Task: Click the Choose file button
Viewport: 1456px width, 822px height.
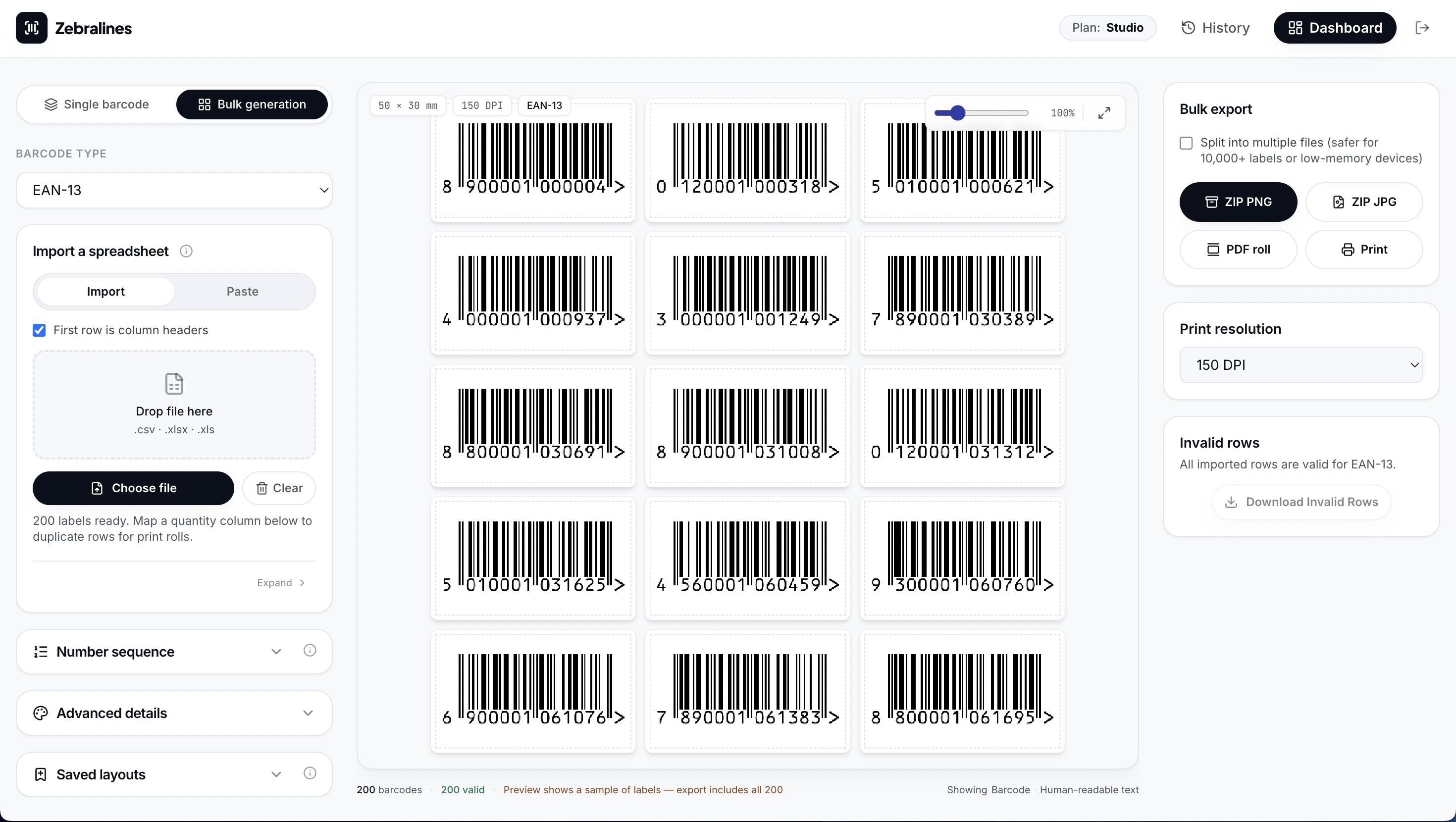Action: [133, 488]
